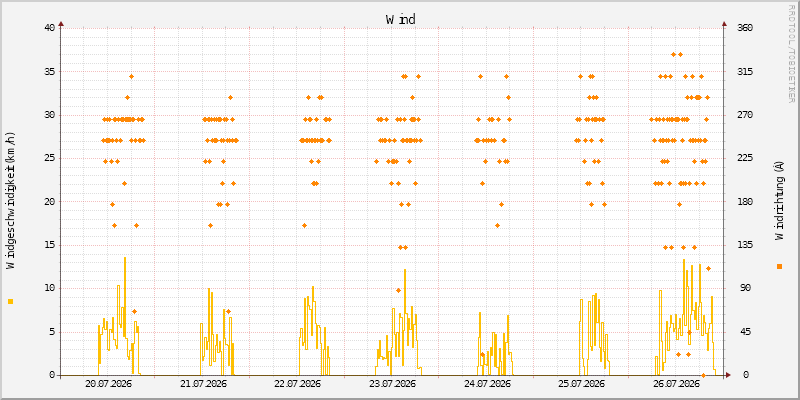Image resolution: width=800 pixels, height=400 pixels.
Task: Click the x-axis end arrow
Action: pos(728,375)
